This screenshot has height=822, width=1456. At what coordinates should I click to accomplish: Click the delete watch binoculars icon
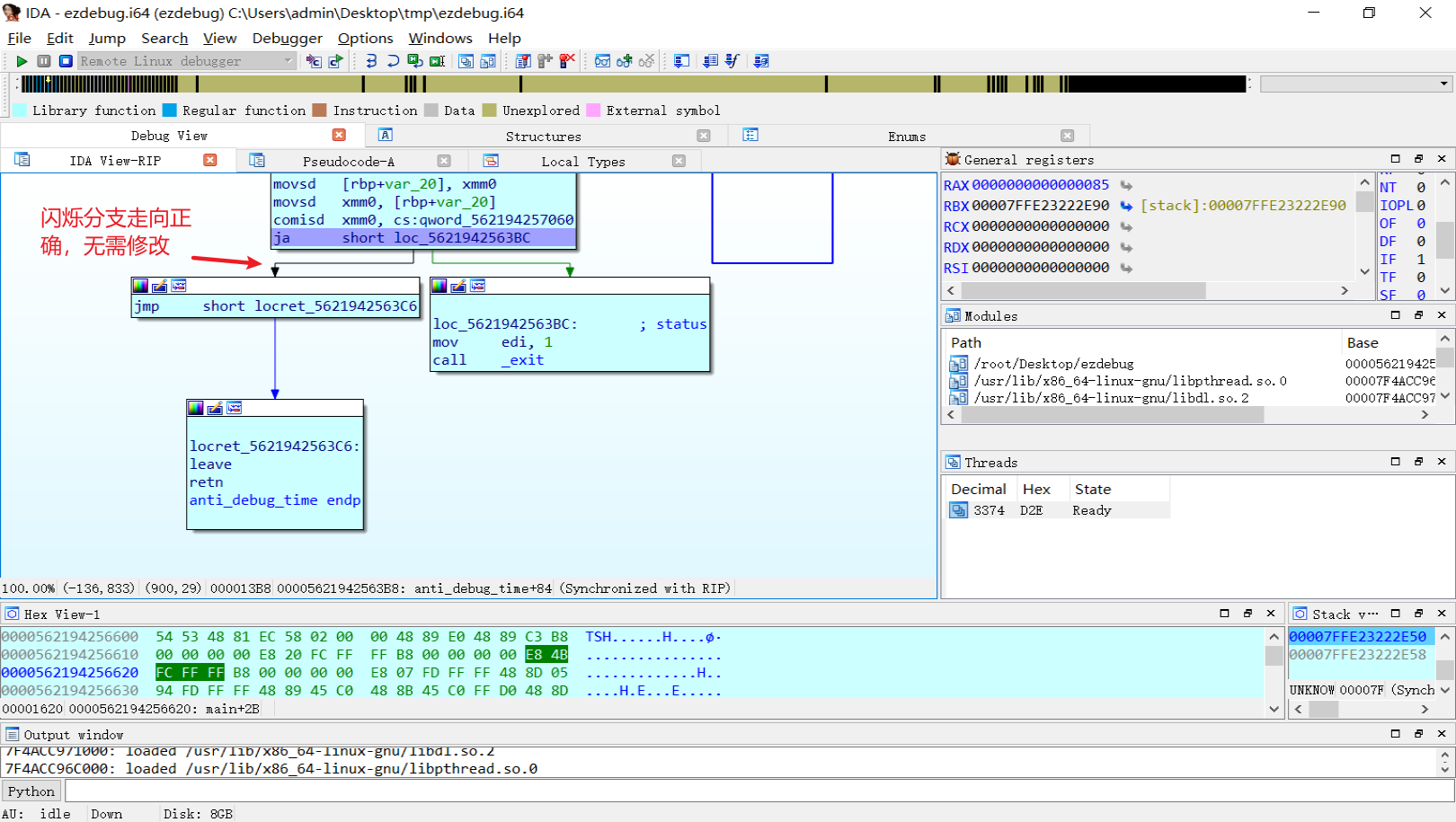(646, 61)
